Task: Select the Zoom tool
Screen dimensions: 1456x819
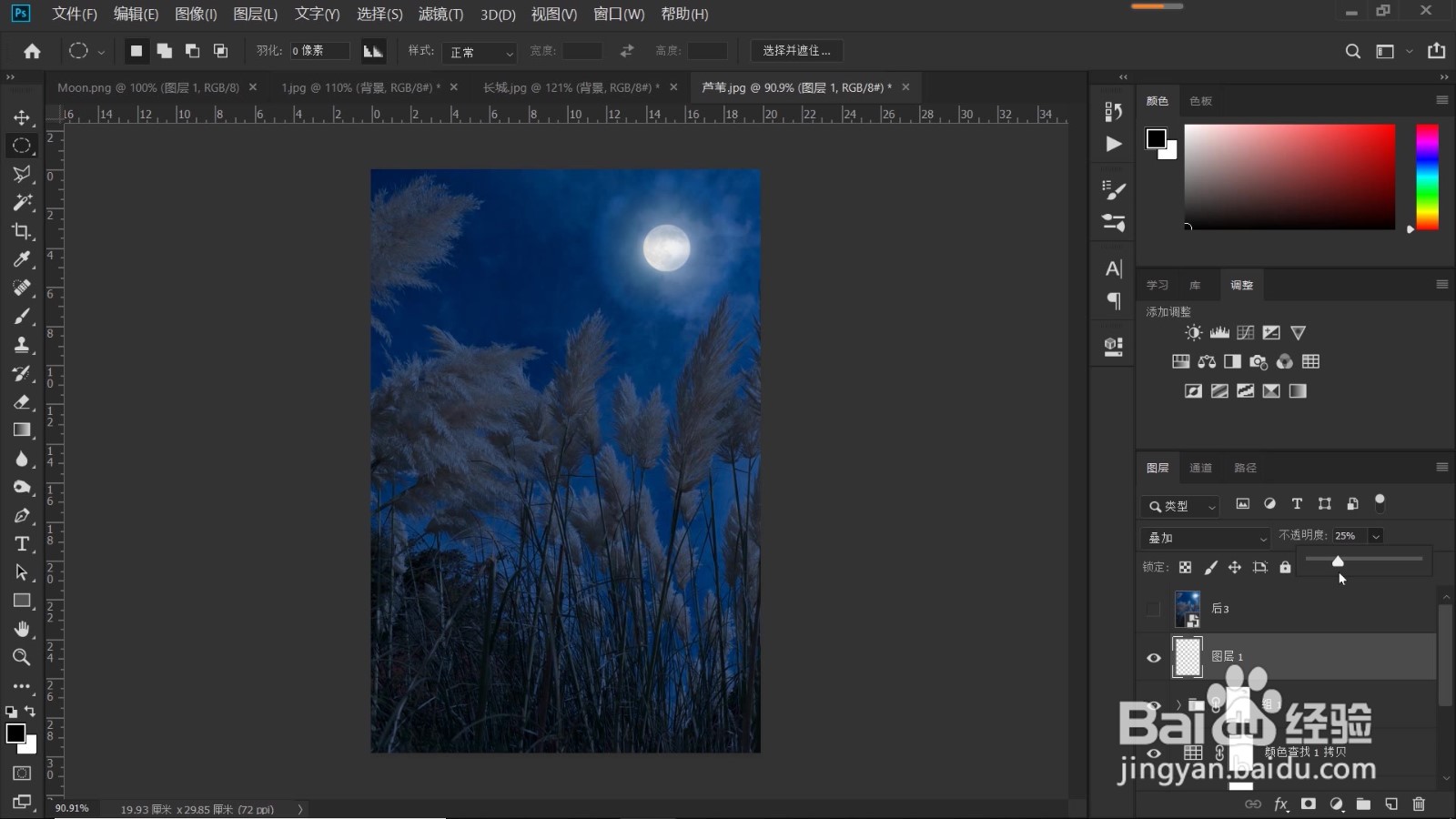Action: [22, 657]
